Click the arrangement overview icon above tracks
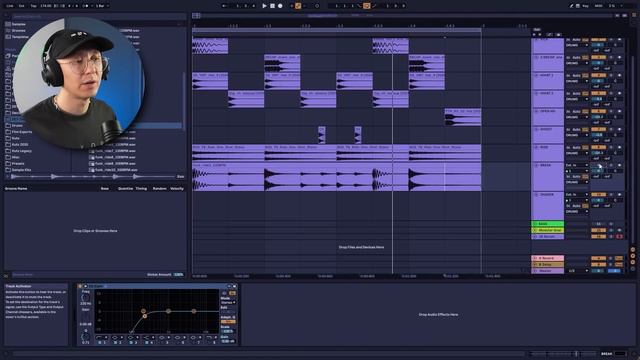 pos(196,16)
